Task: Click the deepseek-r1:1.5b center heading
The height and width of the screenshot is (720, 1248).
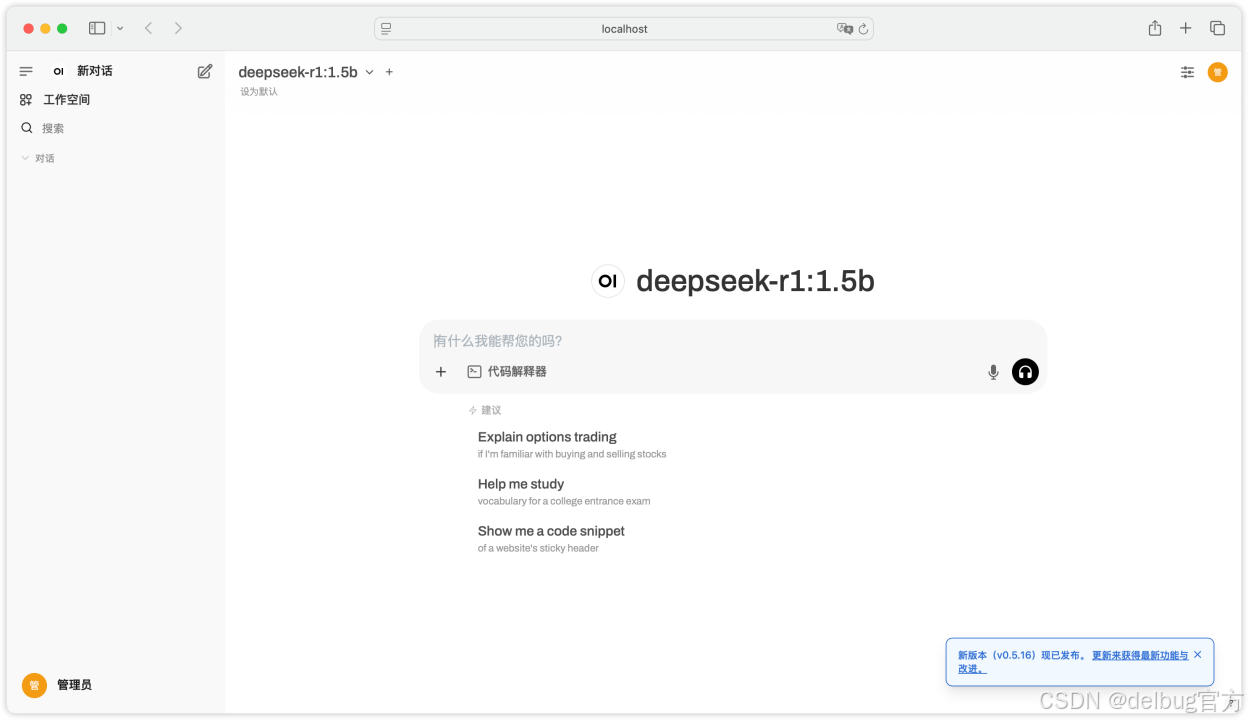Action: point(755,281)
